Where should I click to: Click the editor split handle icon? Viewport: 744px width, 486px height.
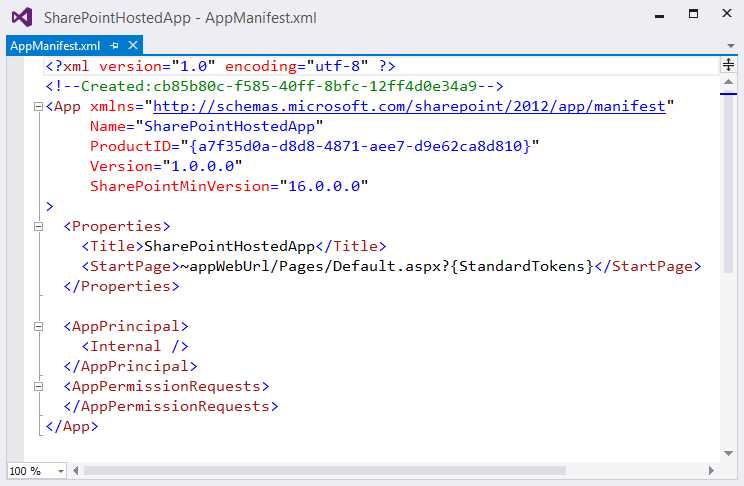(728, 64)
